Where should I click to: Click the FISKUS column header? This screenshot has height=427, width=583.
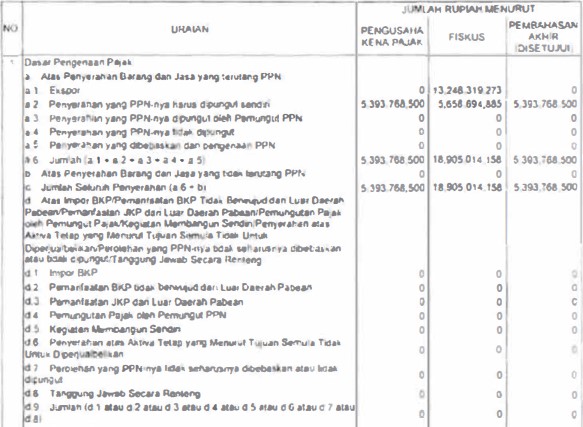[467, 37]
